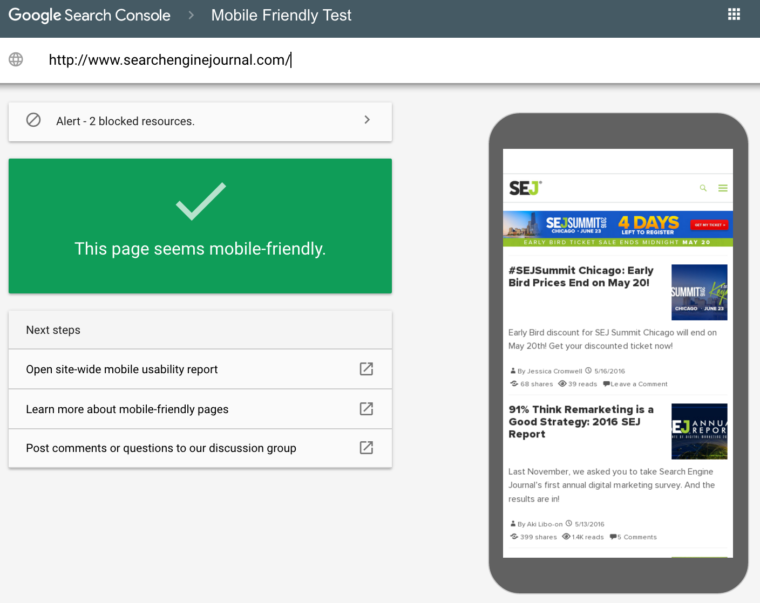Open Post comments or questions discussion group
This screenshot has height=603, width=760.
tap(200, 448)
